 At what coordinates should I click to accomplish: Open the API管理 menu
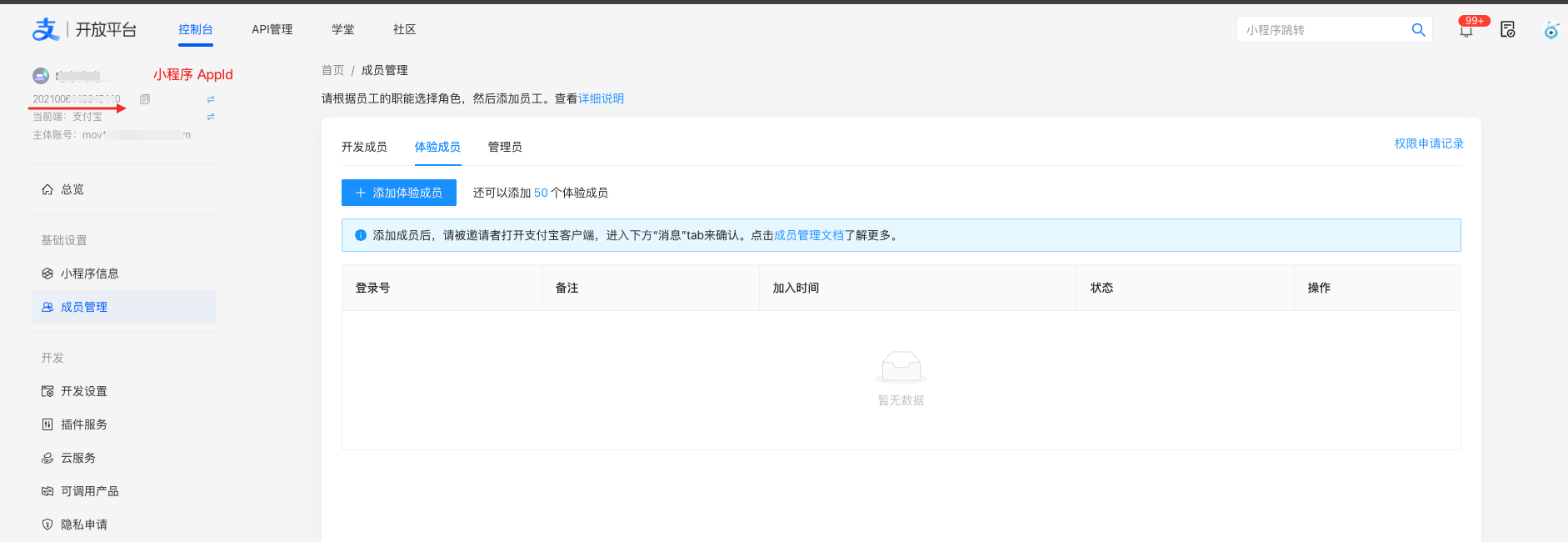[272, 29]
